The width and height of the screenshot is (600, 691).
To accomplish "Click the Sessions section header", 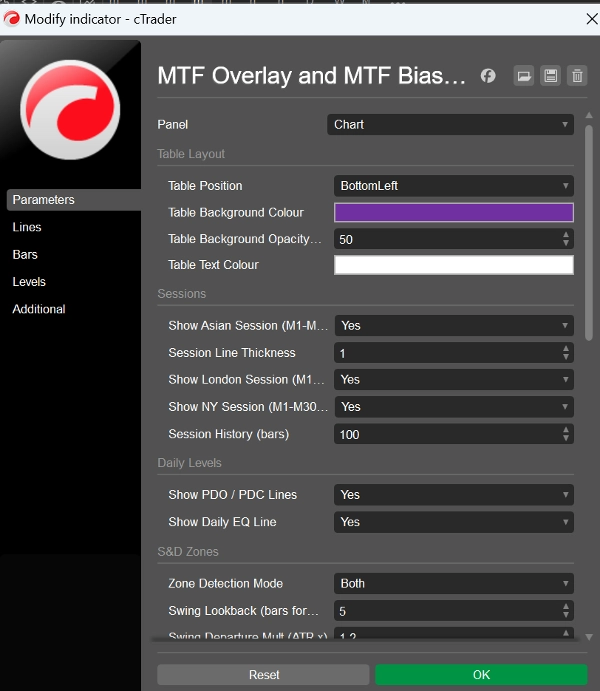I will click(181, 293).
